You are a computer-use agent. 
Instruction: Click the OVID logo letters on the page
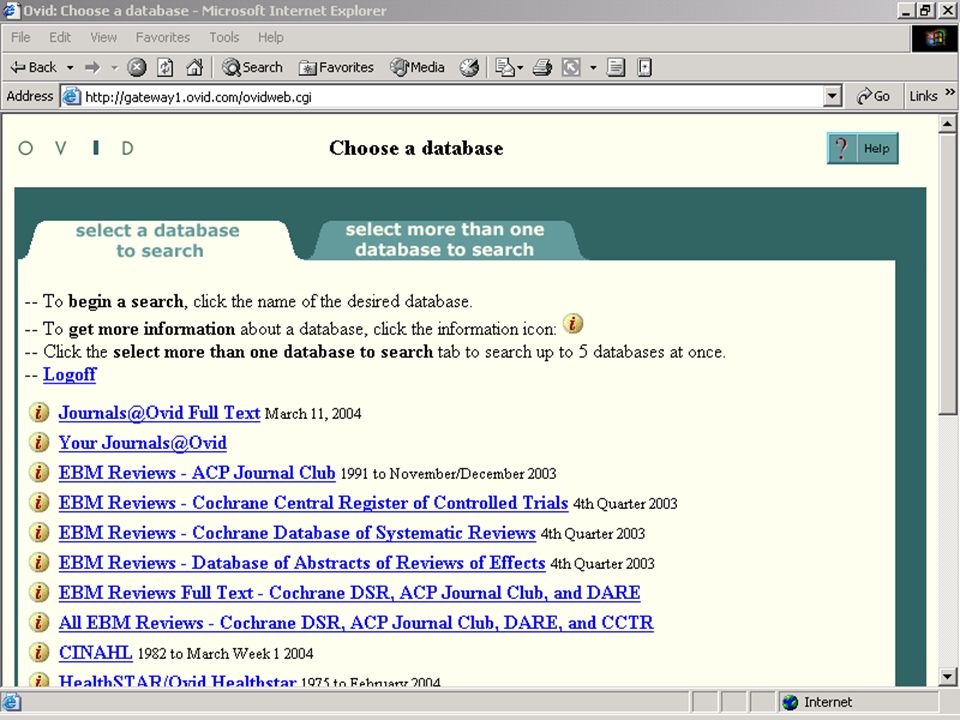[76, 148]
